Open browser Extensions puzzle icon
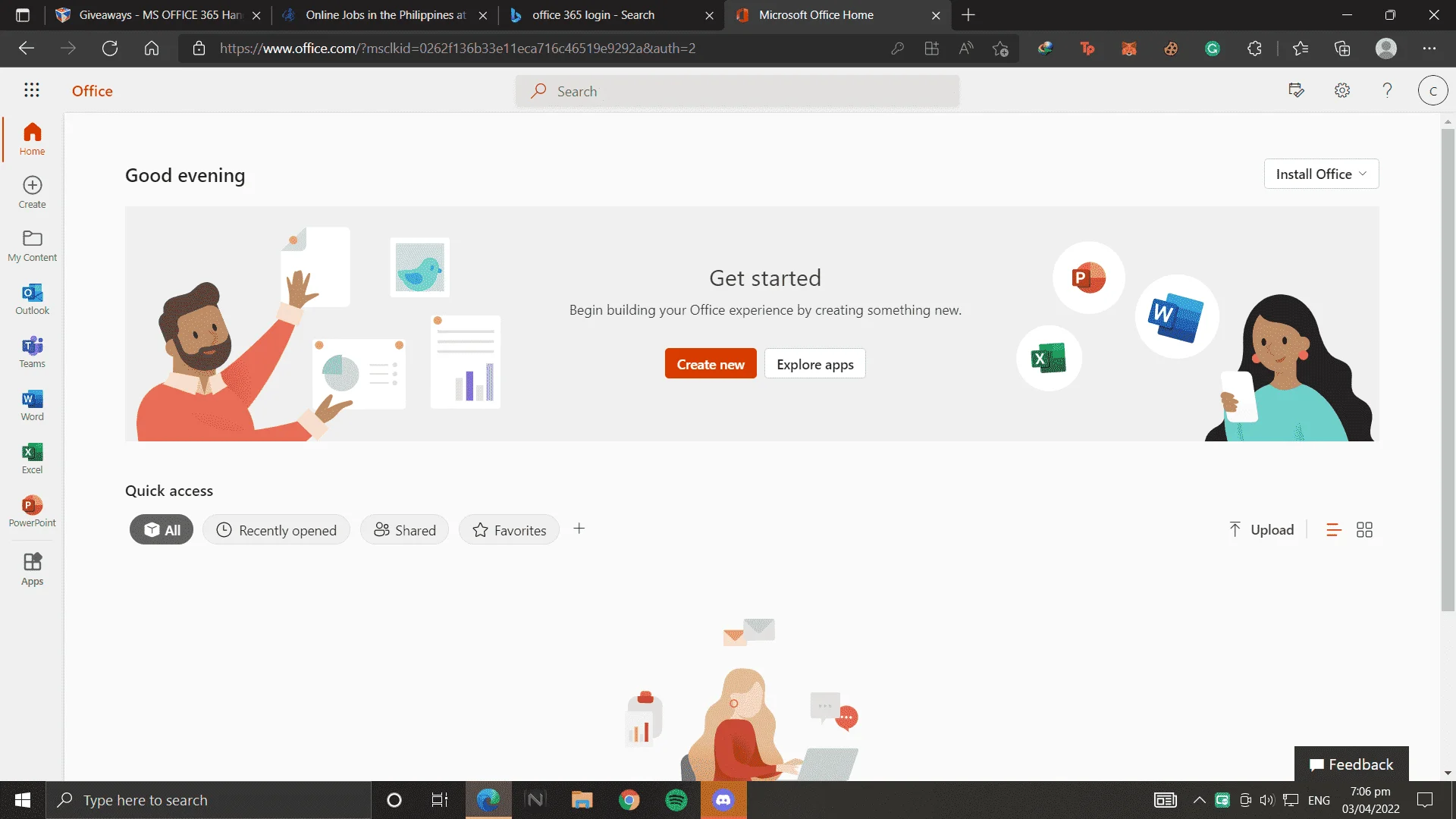The image size is (1456, 819). (1254, 49)
